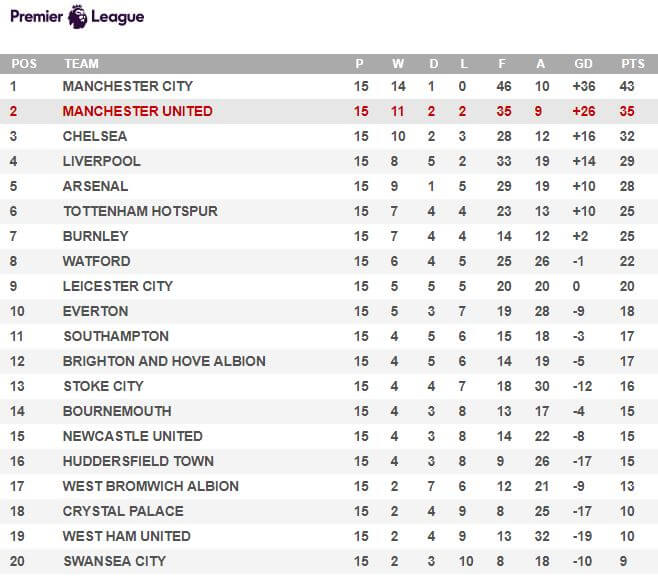Open Tottenham Hotspur team link
Viewport: 658px width, 576px height.
[141, 211]
